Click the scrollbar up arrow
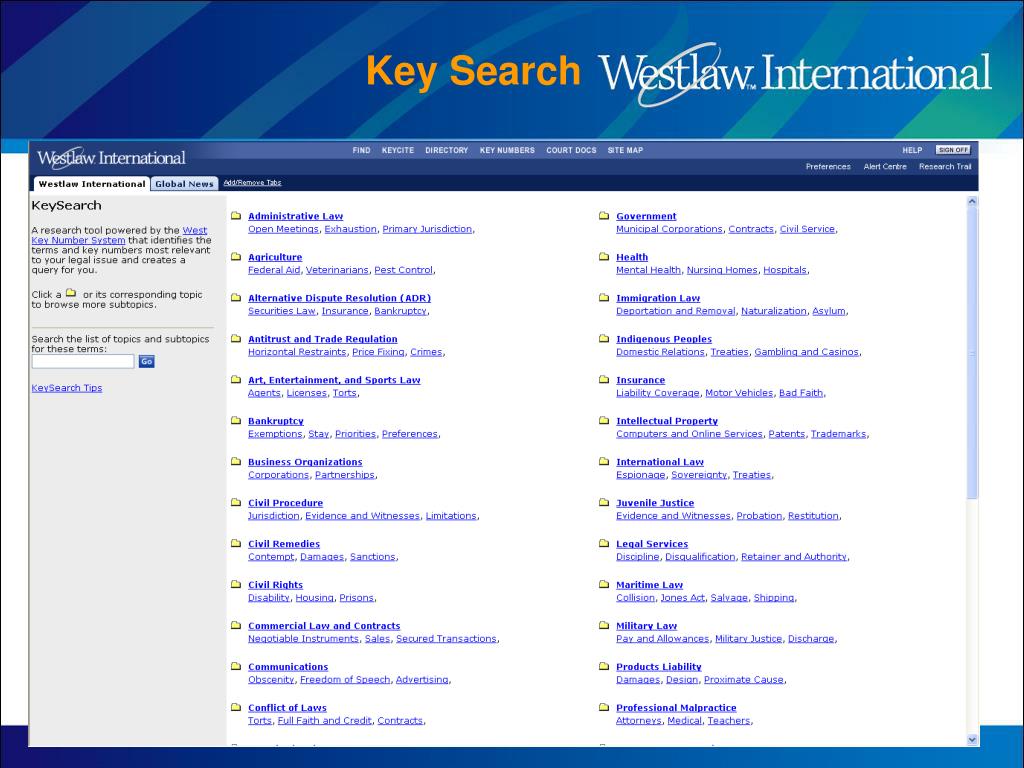The height and width of the screenshot is (768, 1024). [x=972, y=202]
